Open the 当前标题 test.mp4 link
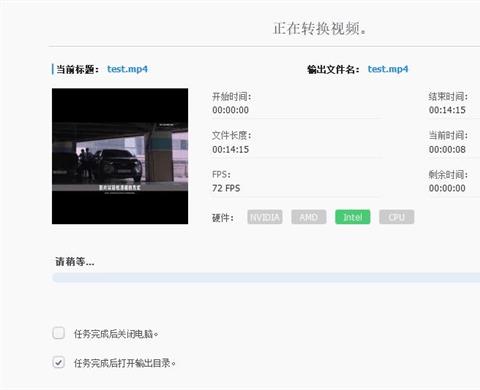This screenshot has width=480, height=390. point(127,69)
